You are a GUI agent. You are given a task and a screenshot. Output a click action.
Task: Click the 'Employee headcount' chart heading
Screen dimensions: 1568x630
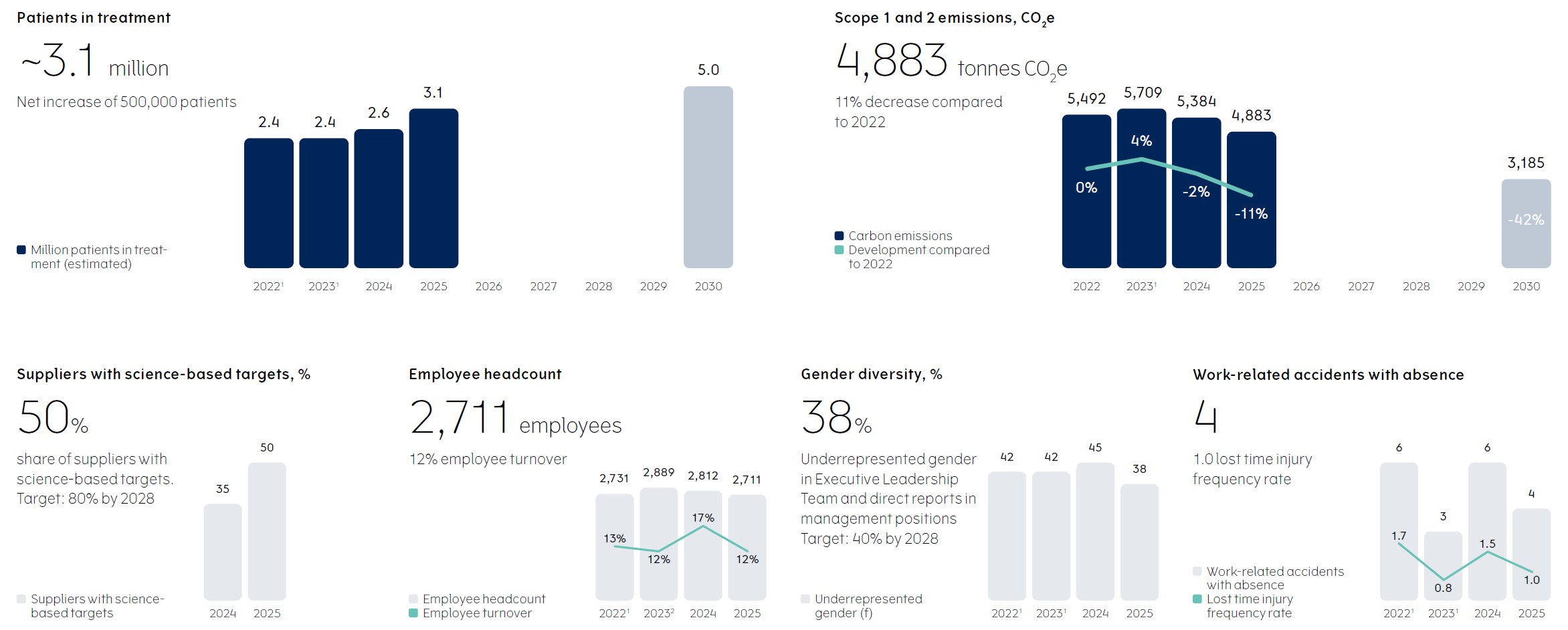485,375
